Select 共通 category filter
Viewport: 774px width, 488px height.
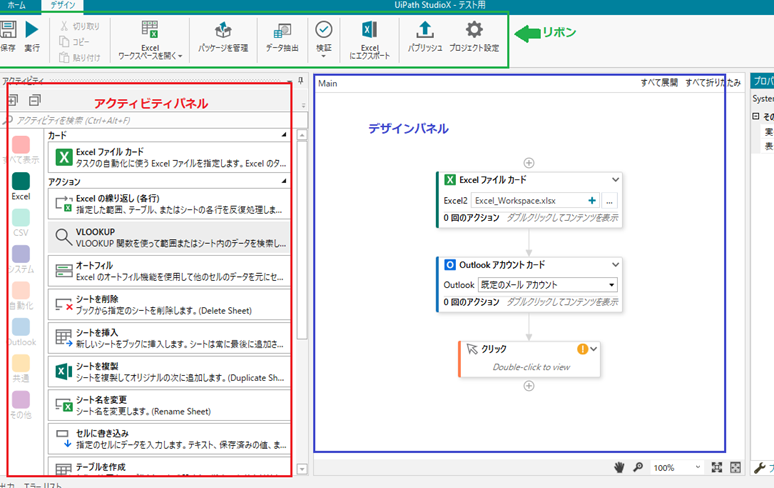pos(21,369)
